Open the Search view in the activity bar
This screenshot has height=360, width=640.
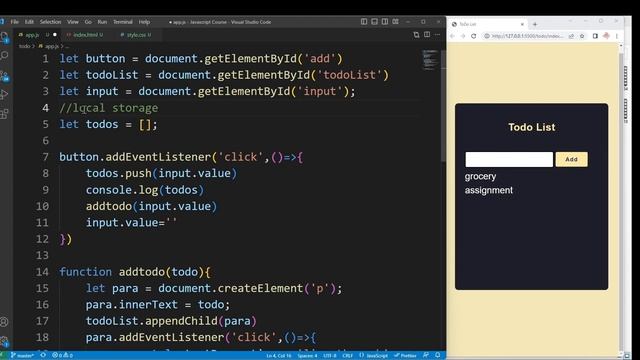(4, 56)
